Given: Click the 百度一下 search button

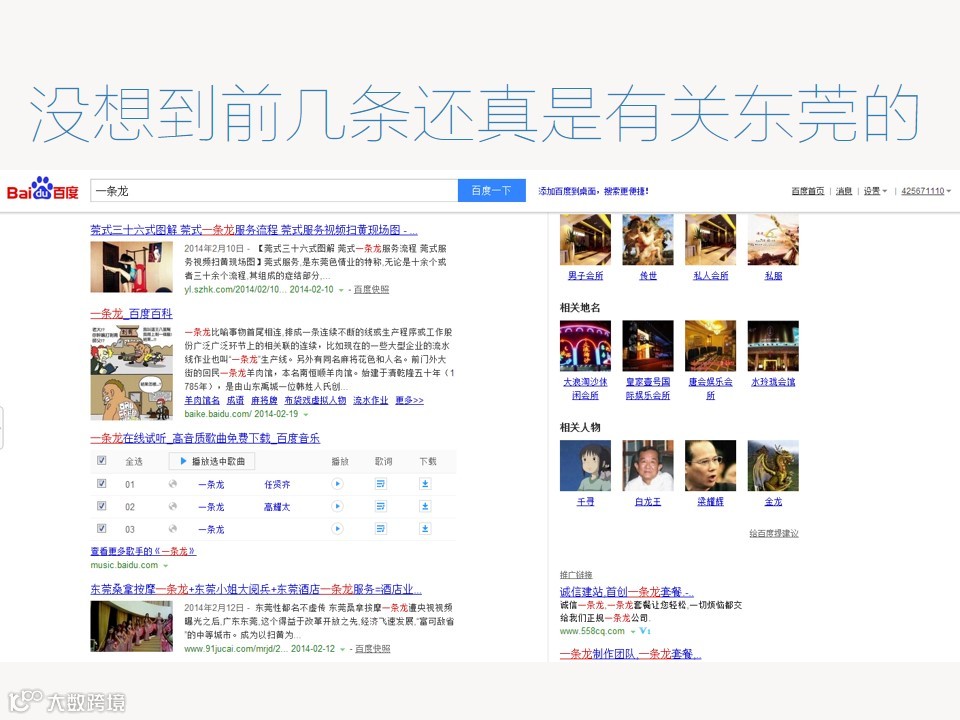Looking at the screenshot, I should 492,190.
